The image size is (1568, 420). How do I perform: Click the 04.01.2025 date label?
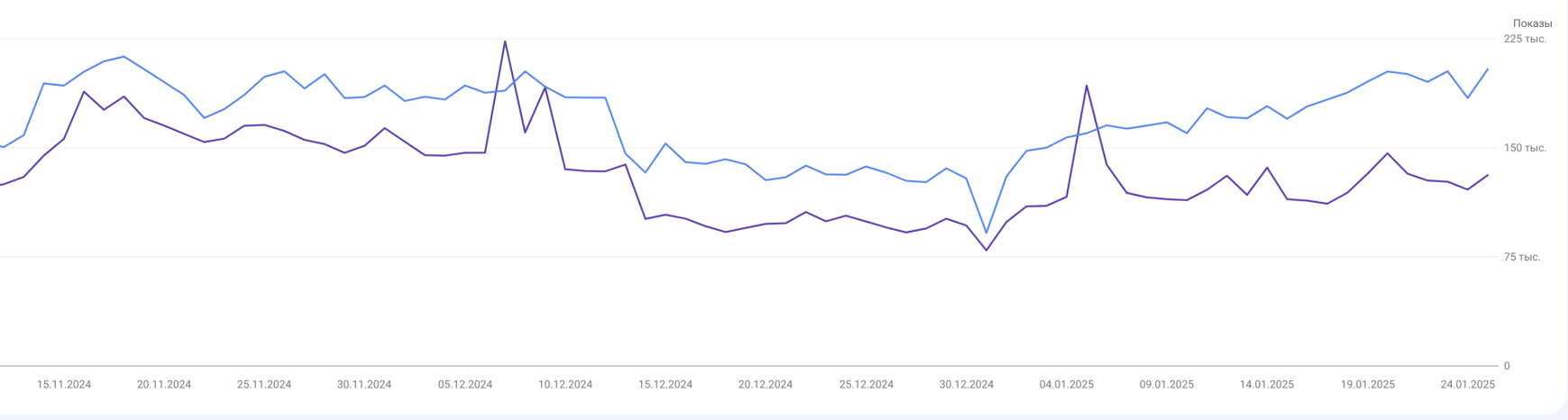[1067, 384]
